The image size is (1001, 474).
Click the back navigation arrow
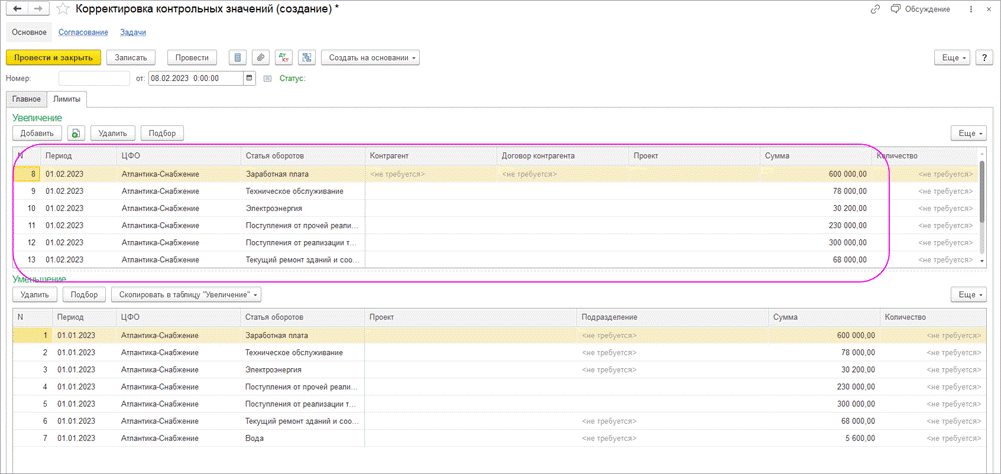[x=17, y=9]
